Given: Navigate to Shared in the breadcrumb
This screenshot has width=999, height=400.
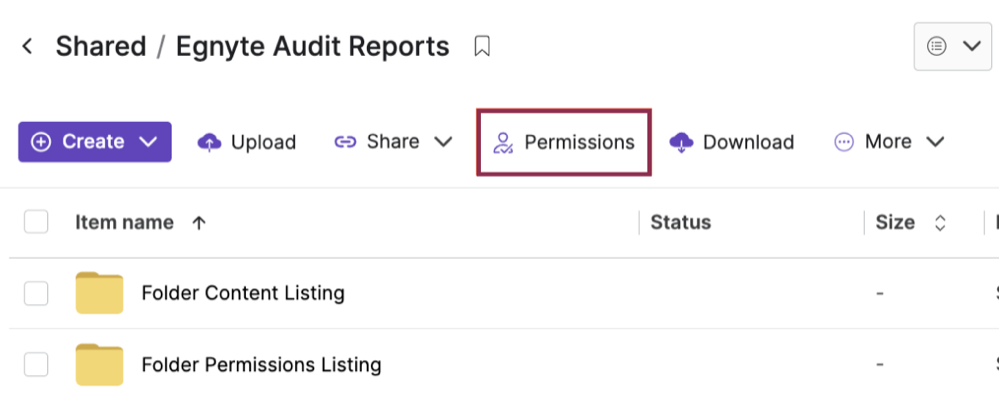Looking at the screenshot, I should point(101,46).
